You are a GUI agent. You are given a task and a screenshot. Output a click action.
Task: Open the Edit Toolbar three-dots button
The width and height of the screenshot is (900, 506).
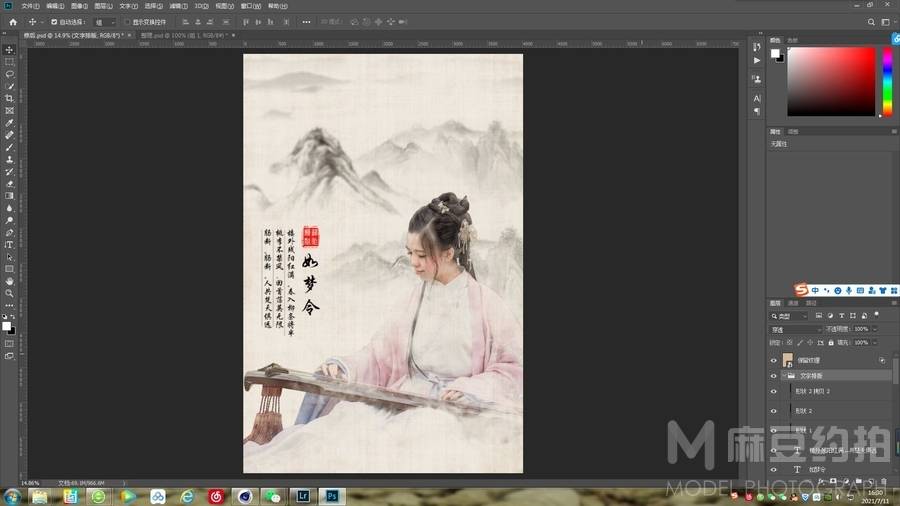point(9,305)
